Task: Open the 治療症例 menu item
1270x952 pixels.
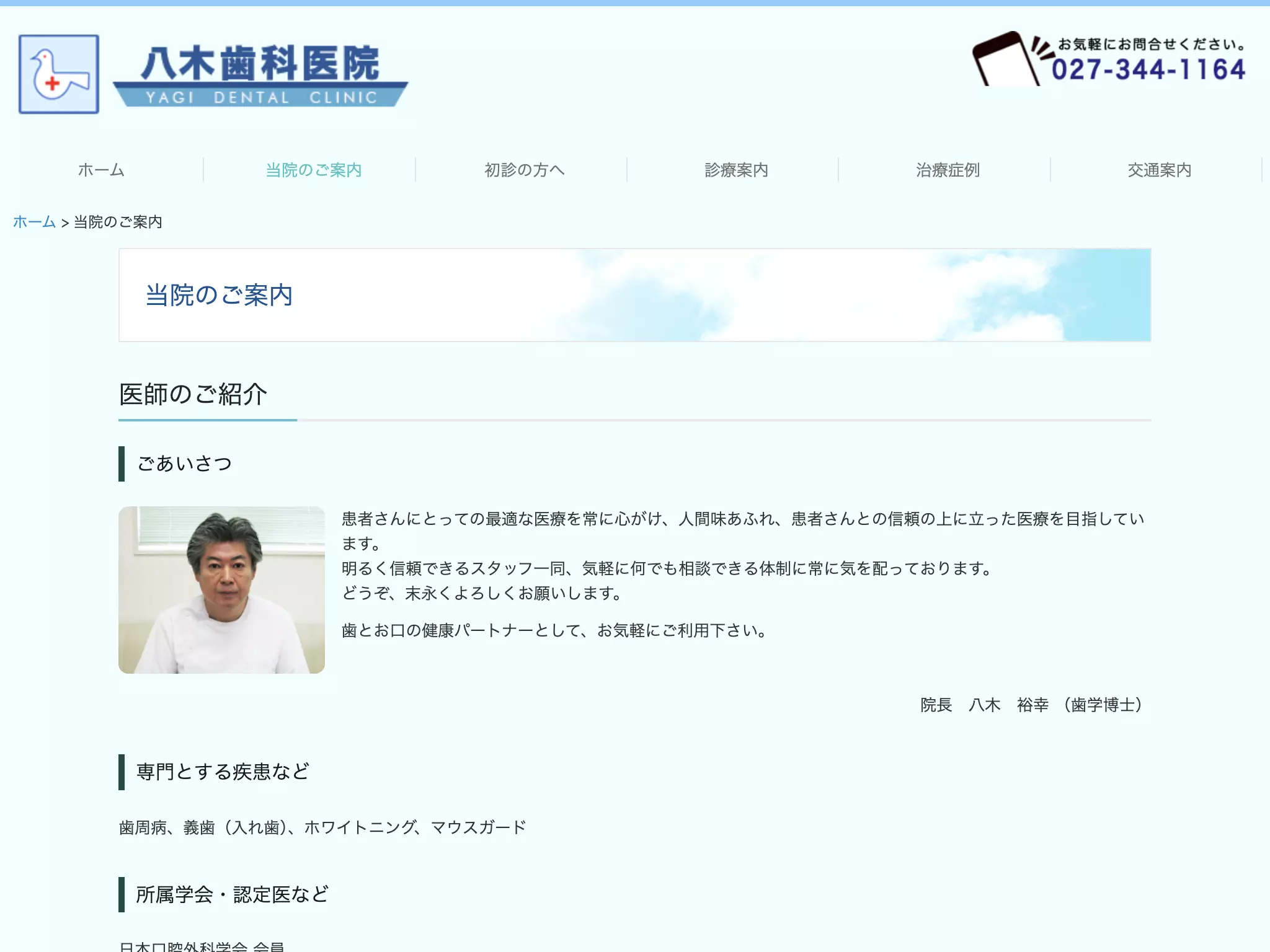Action: 948,170
